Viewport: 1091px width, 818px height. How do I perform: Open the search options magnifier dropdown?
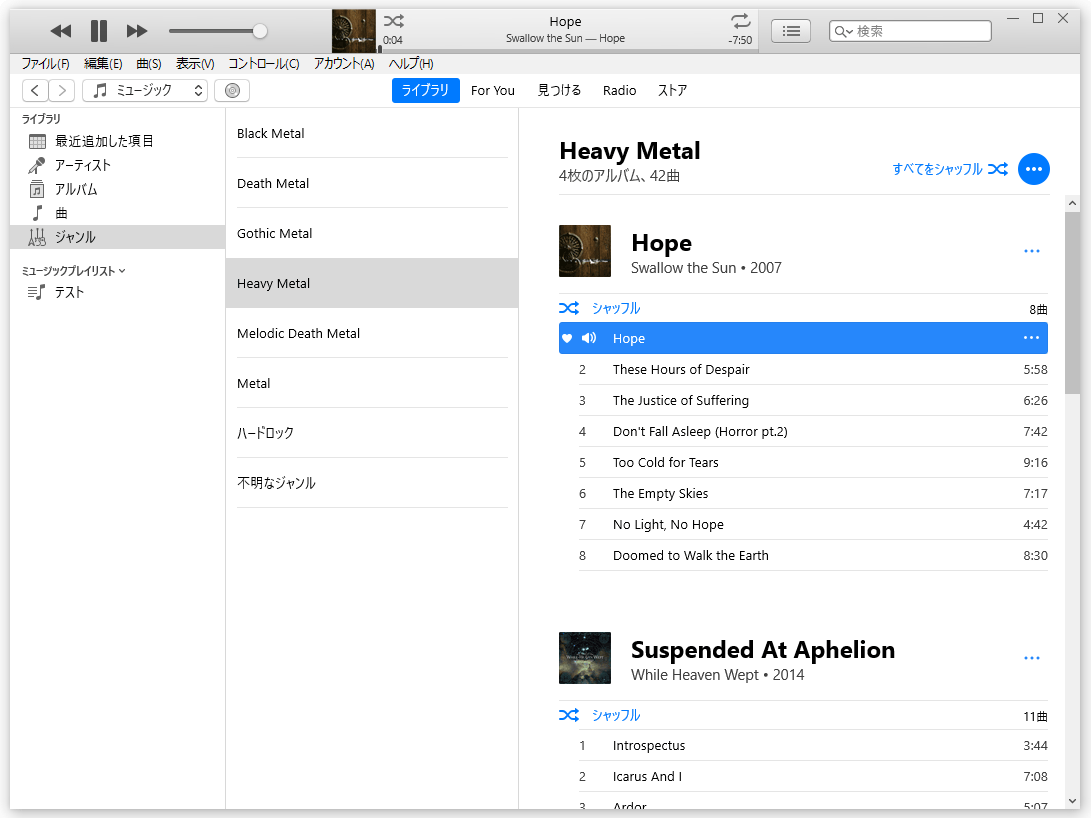(843, 31)
